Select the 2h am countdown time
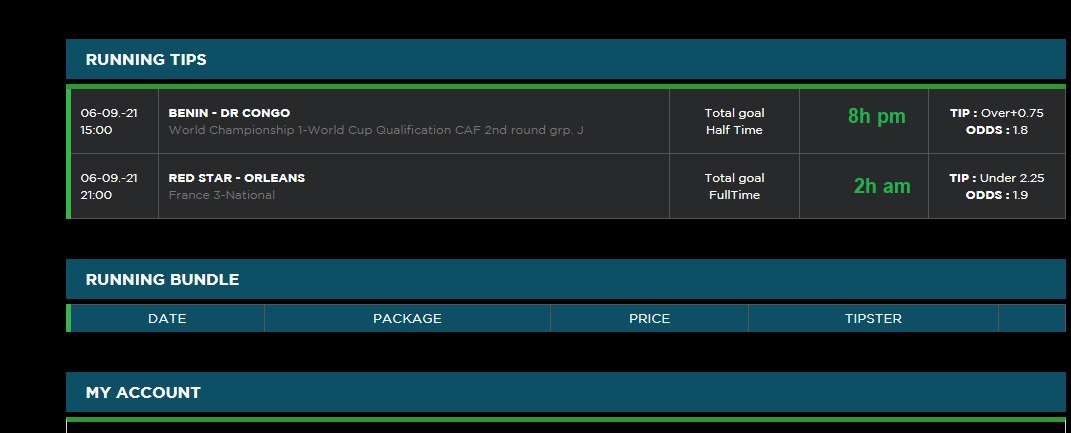The width and height of the screenshot is (1071, 433). coord(881,186)
